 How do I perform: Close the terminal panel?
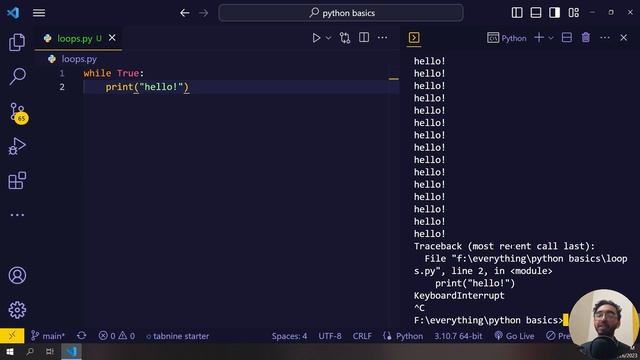pyautogui.click(x=623, y=38)
